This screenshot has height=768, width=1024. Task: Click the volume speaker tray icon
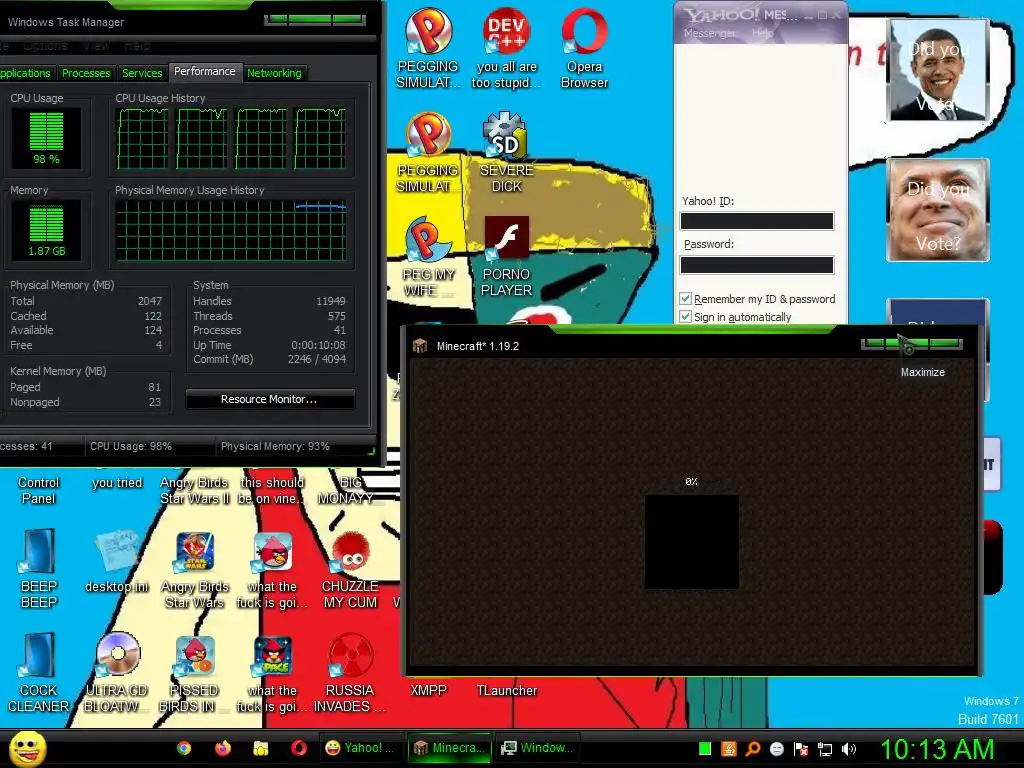pos(849,749)
